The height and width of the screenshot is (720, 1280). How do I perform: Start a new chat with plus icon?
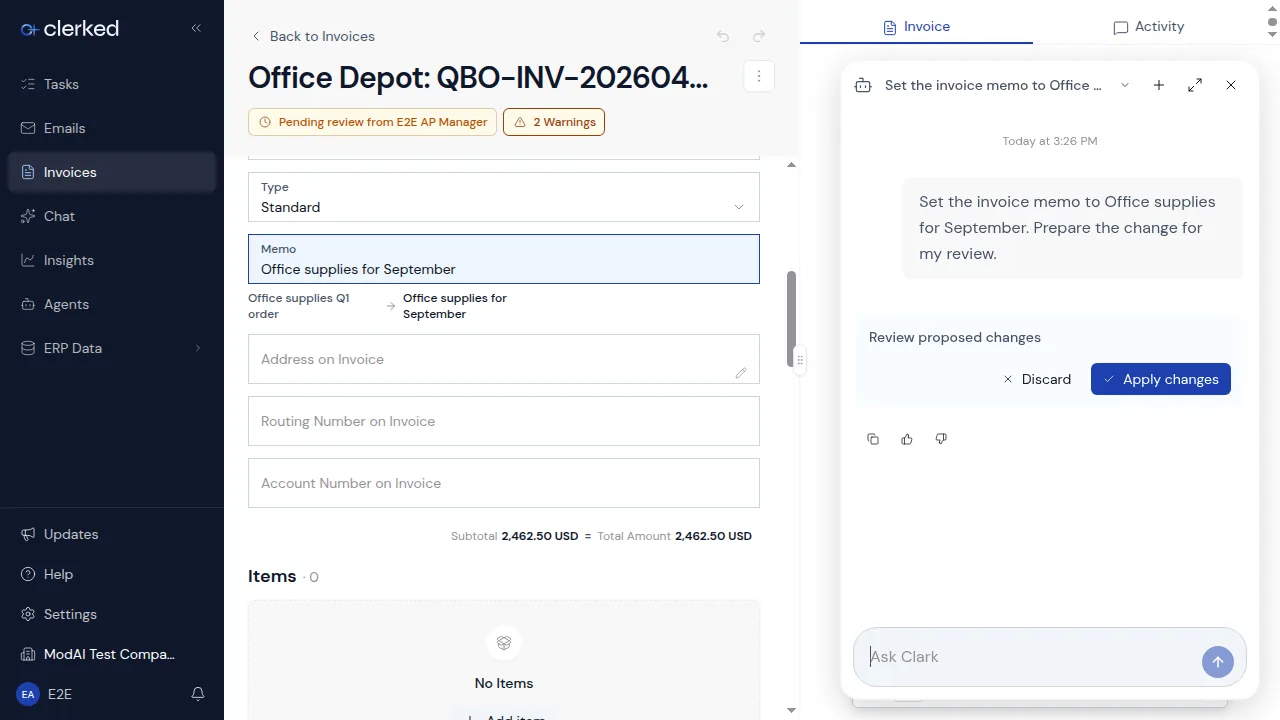pos(1159,85)
